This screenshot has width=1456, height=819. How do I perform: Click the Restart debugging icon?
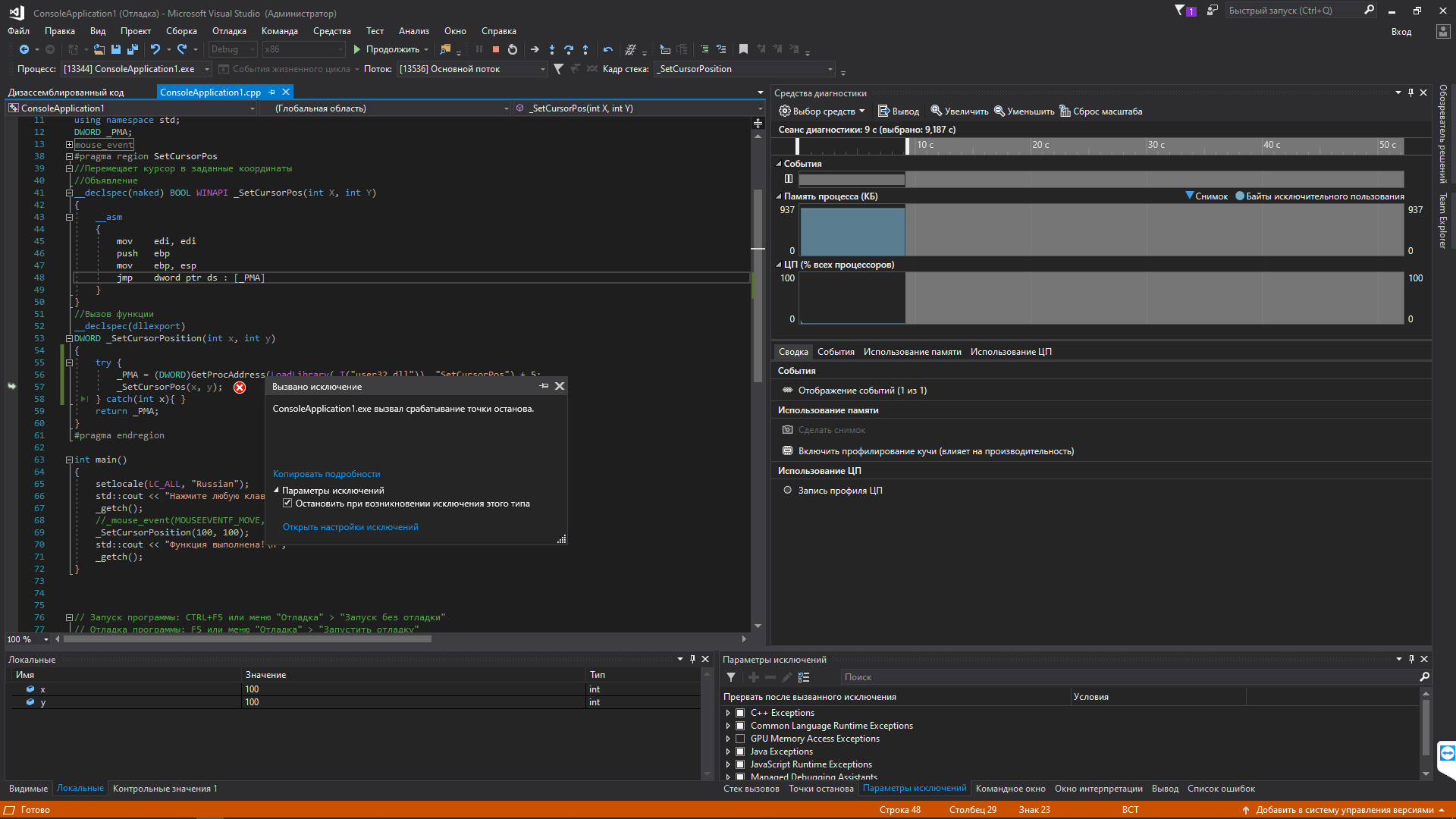[x=513, y=49]
